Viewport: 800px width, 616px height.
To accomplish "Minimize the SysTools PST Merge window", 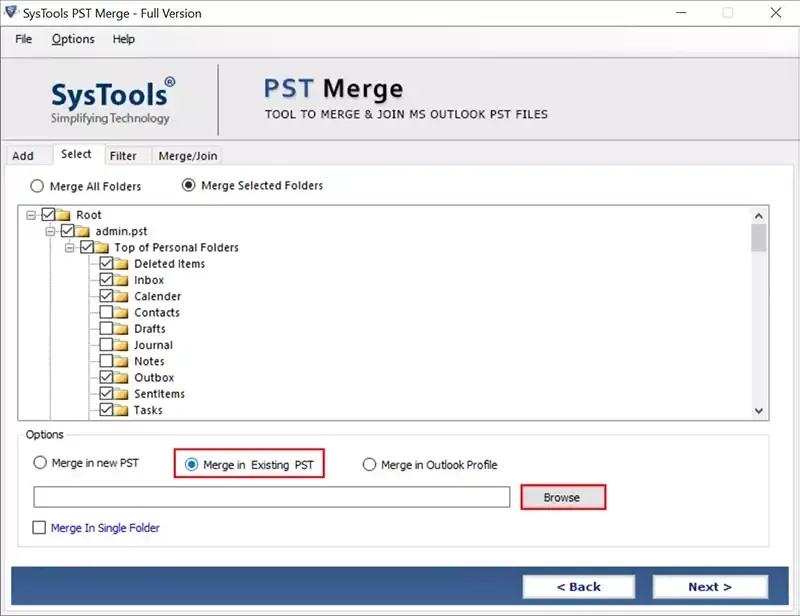I will 681,13.
